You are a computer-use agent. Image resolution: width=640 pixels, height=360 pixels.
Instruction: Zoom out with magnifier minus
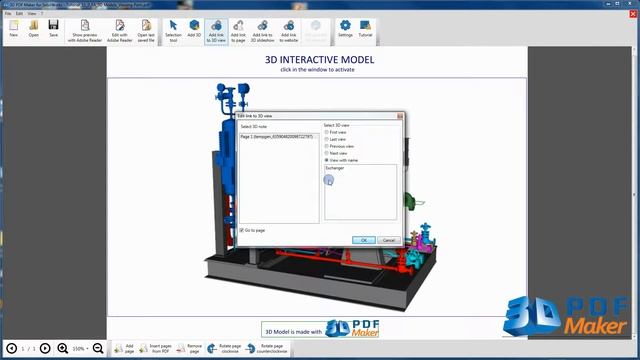(x=98, y=348)
